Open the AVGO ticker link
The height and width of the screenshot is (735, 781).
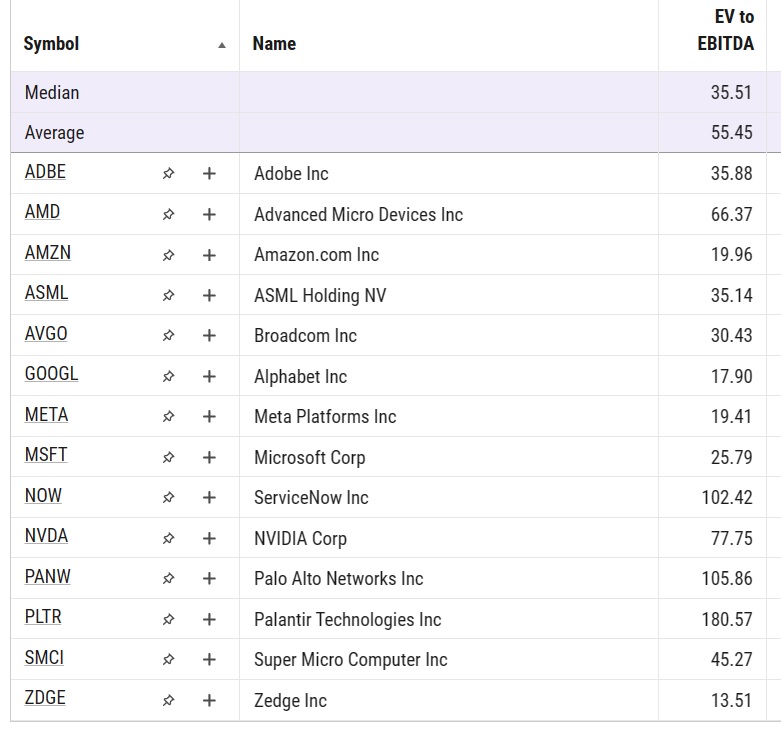46,334
